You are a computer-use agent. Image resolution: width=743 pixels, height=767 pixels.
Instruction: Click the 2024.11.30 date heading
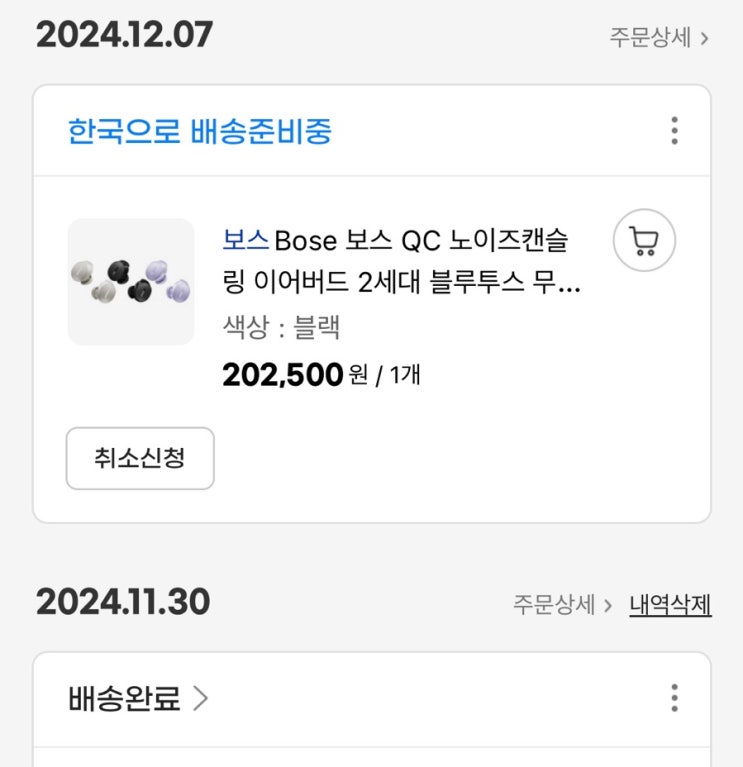(123, 602)
